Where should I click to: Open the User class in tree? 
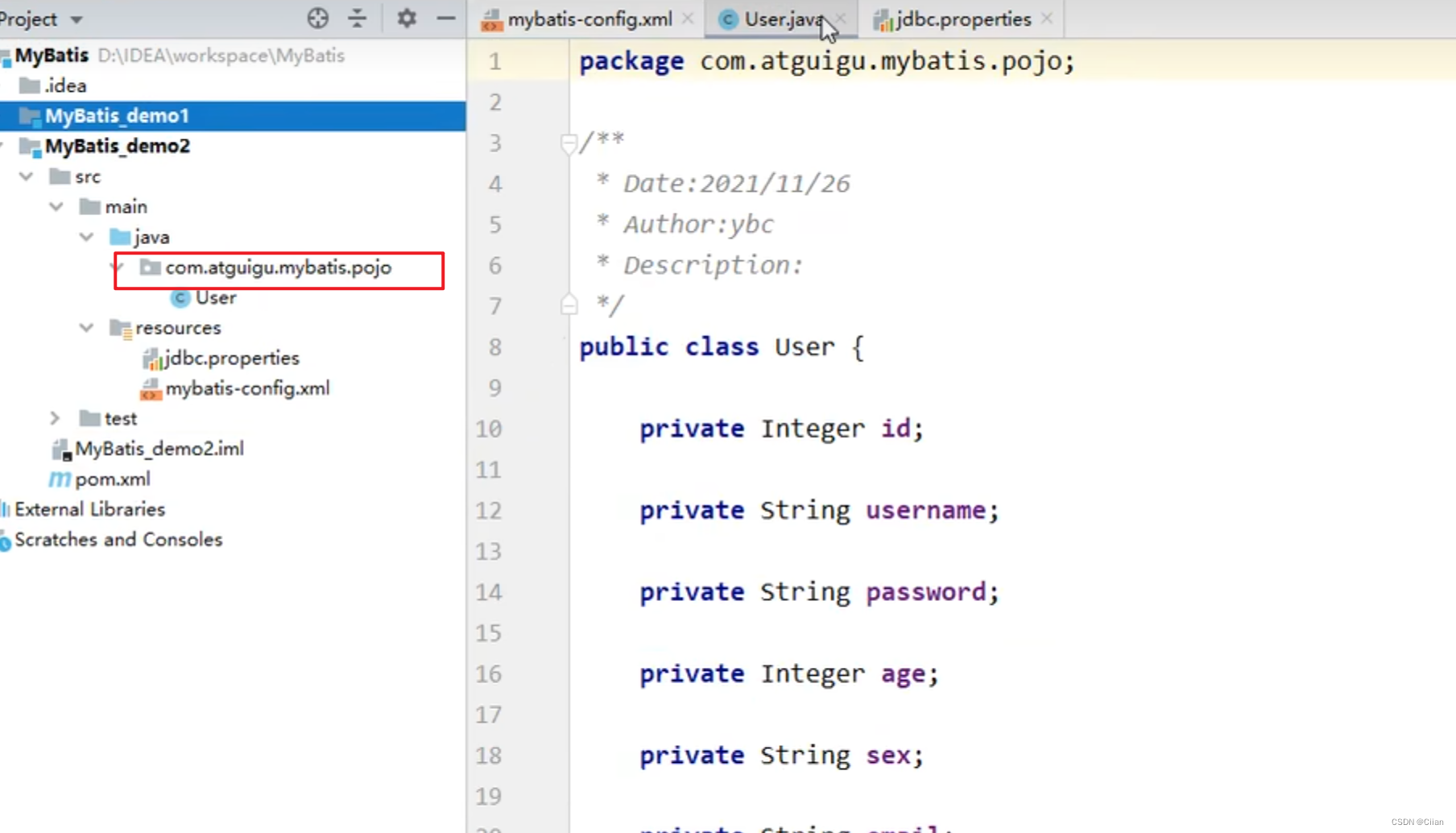[x=216, y=298]
